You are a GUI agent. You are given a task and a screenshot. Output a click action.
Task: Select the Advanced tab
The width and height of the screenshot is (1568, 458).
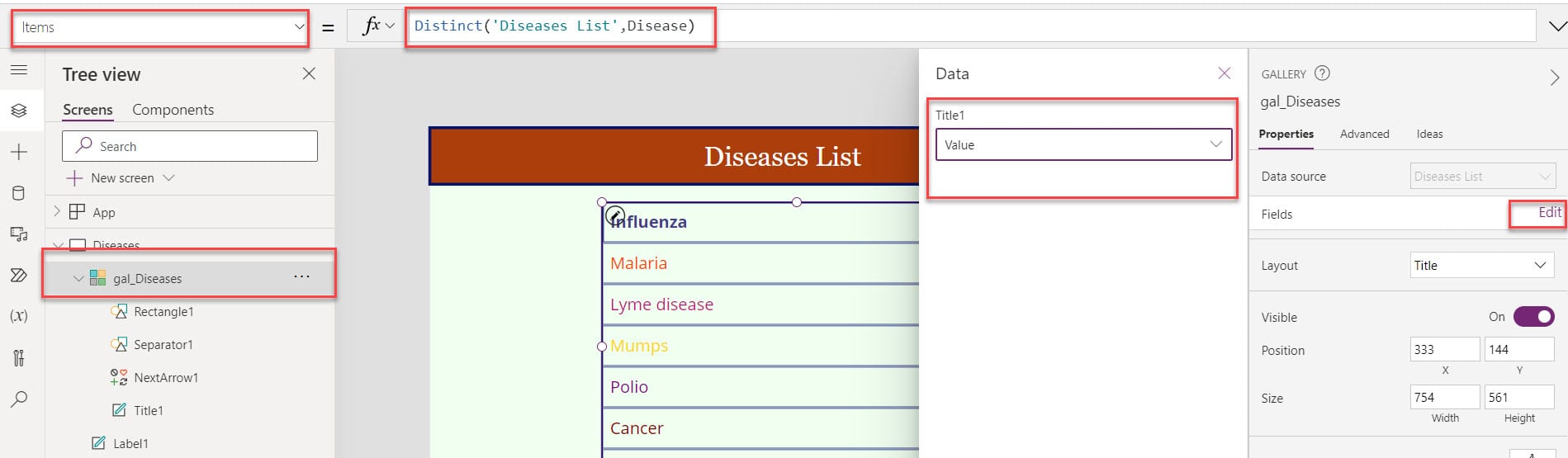point(1364,134)
